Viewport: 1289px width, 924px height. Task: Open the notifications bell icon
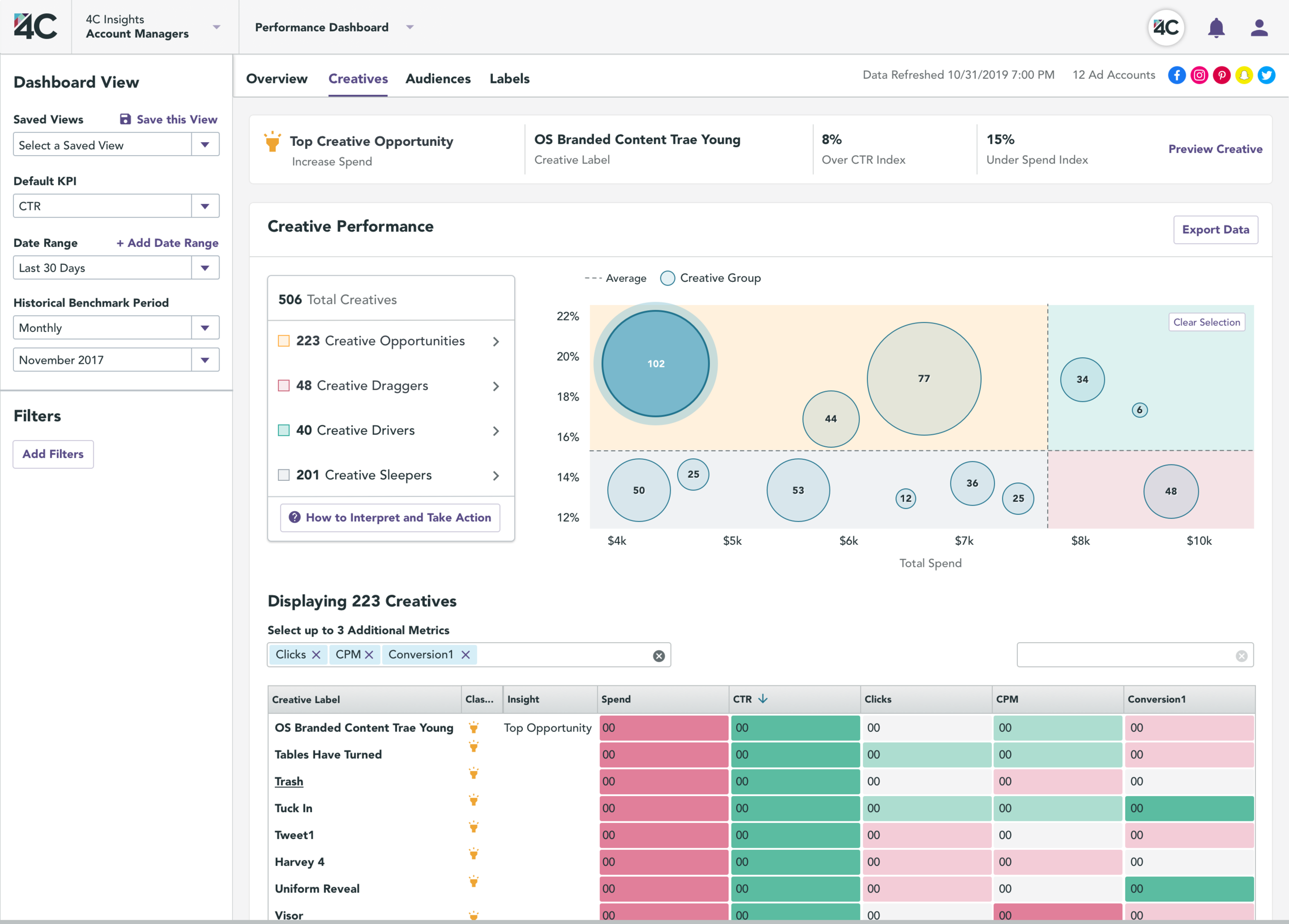click(1216, 27)
